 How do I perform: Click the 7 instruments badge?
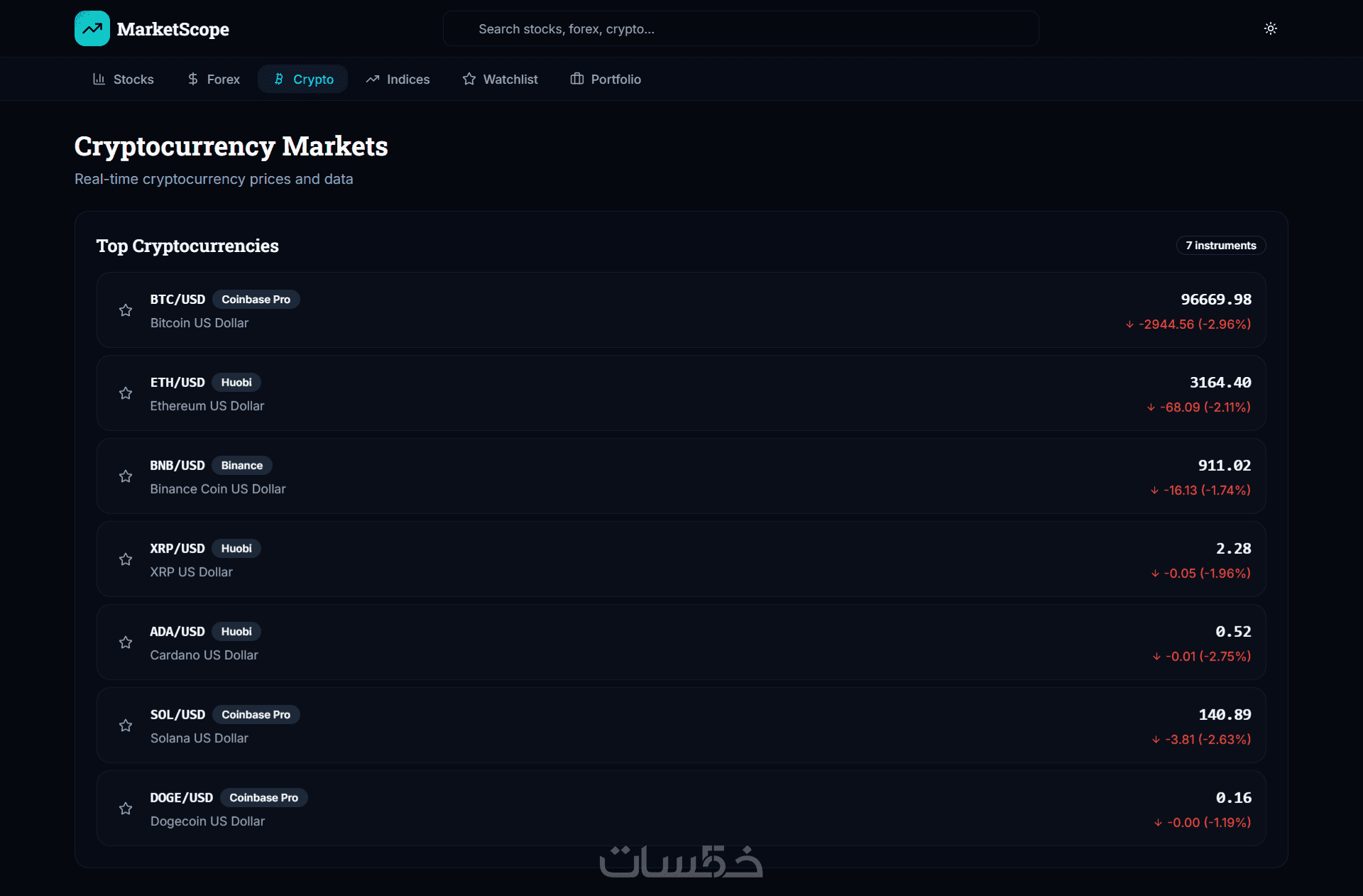1220,246
